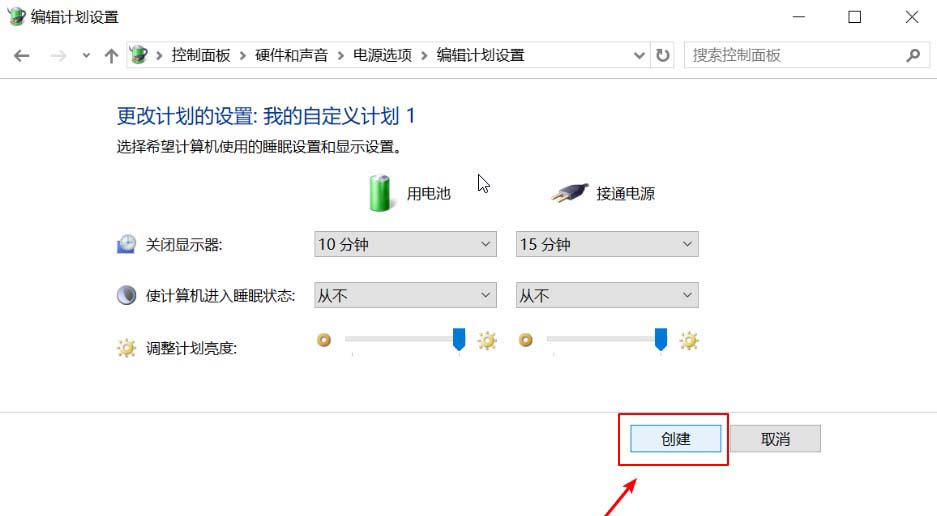This screenshot has width=937, height=516.
Task: Click the back navigation arrow
Action: click(22, 56)
